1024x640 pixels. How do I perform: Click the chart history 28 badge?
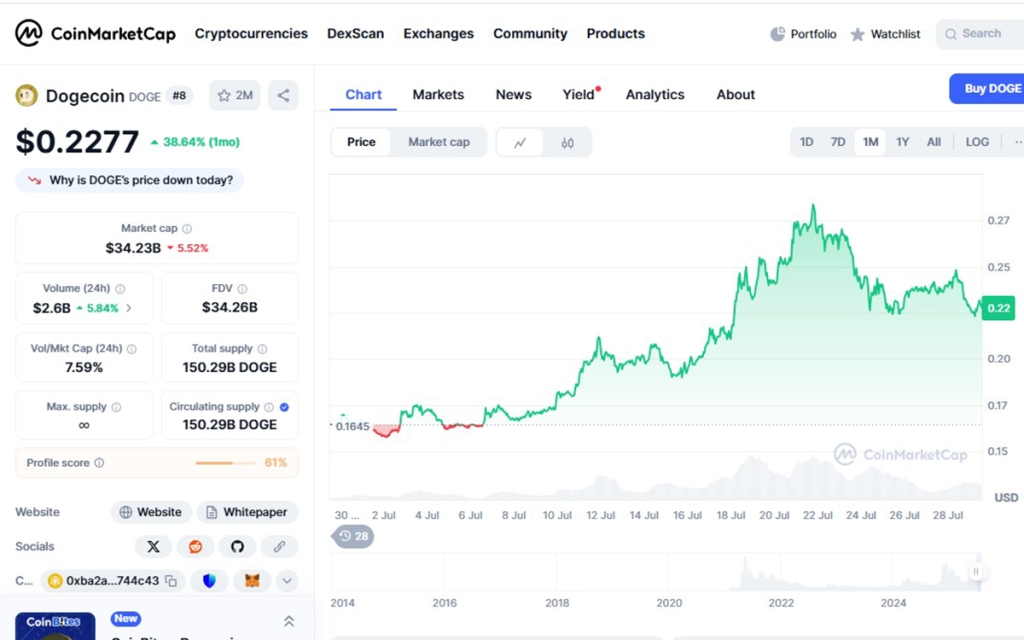pos(353,536)
